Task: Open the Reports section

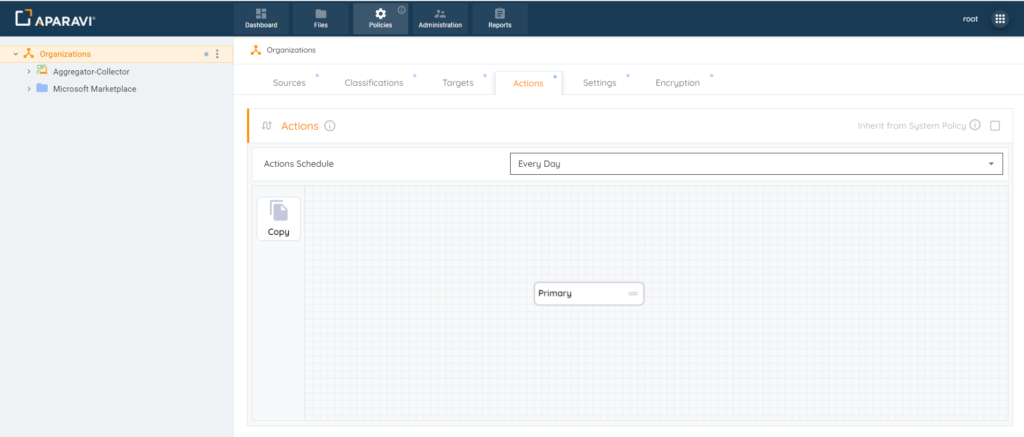Action: click(500, 19)
